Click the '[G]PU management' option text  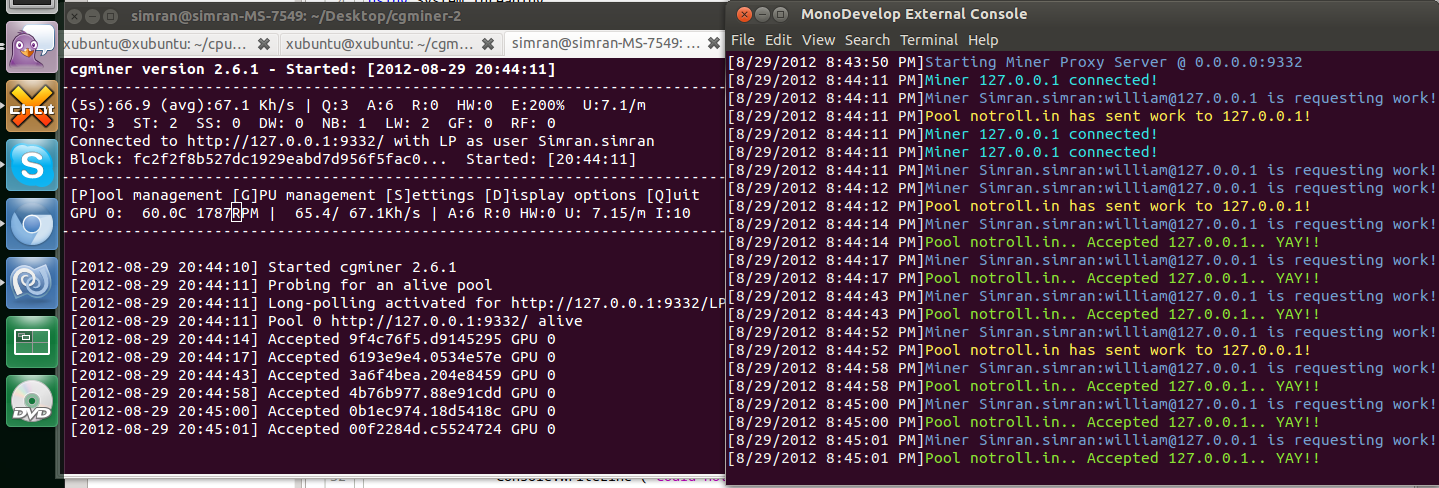tap(303, 195)
